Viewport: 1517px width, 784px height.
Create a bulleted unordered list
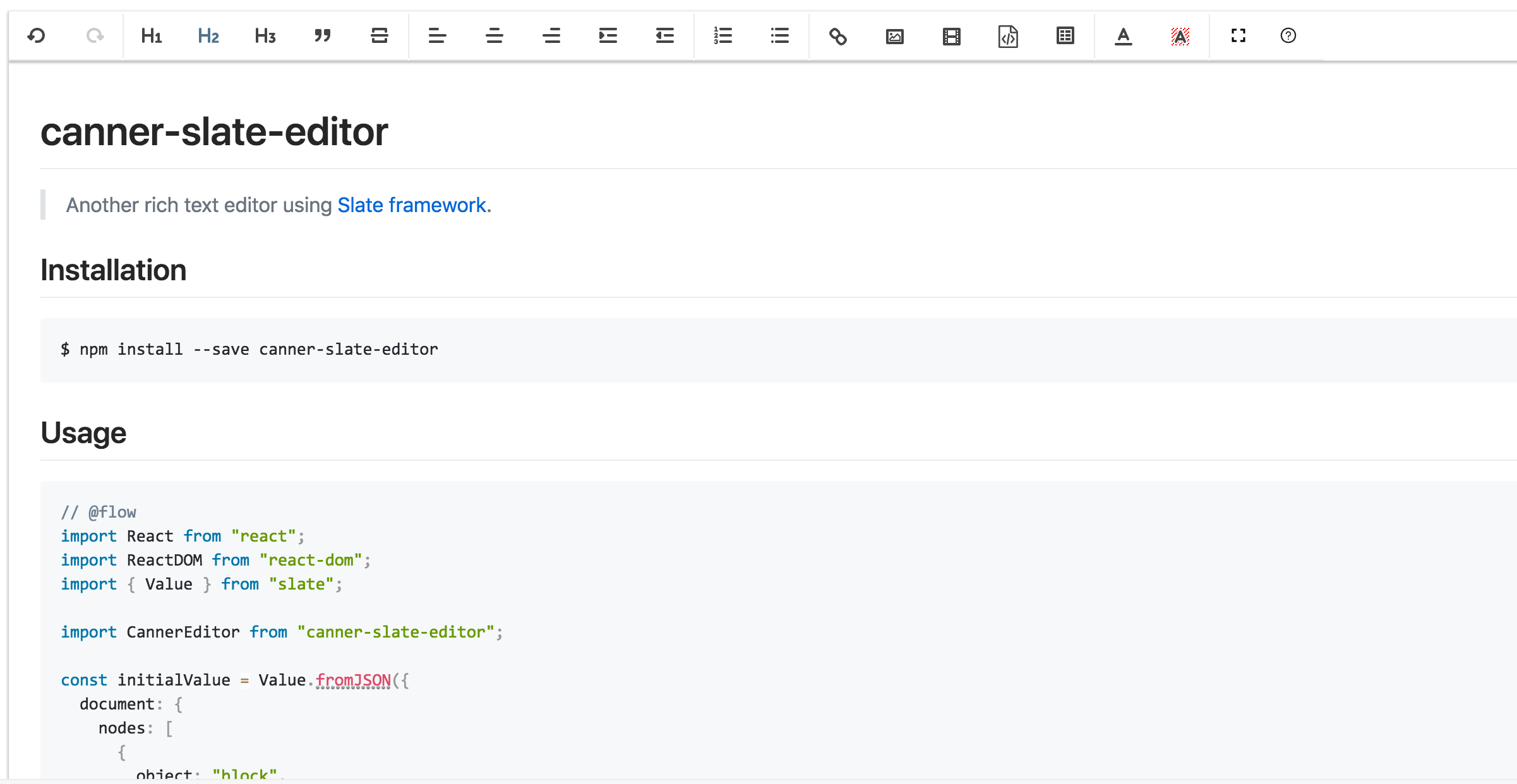click(x=780, y=36)
